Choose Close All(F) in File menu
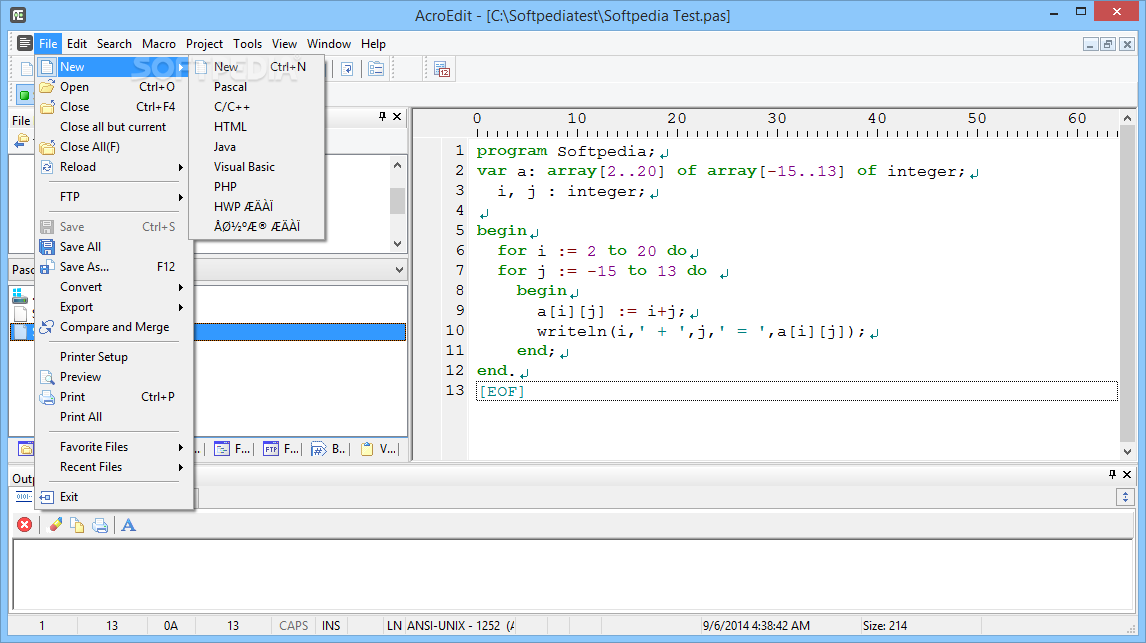This screenshot has height=643, width=1146. (x=114, y=147)
